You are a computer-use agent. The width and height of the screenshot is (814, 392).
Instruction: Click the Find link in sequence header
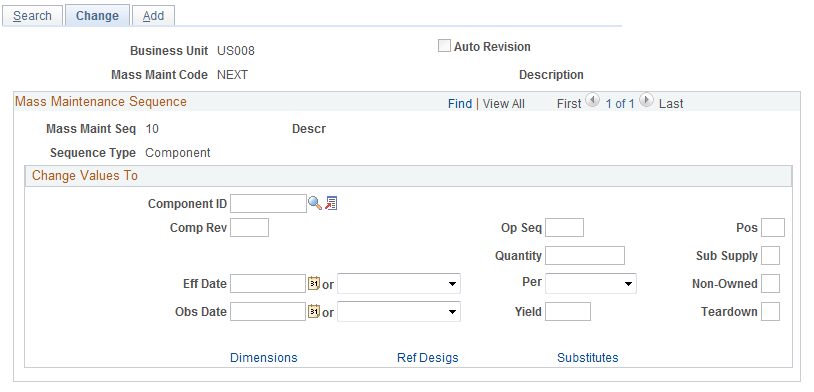click(x=460, y=104)
